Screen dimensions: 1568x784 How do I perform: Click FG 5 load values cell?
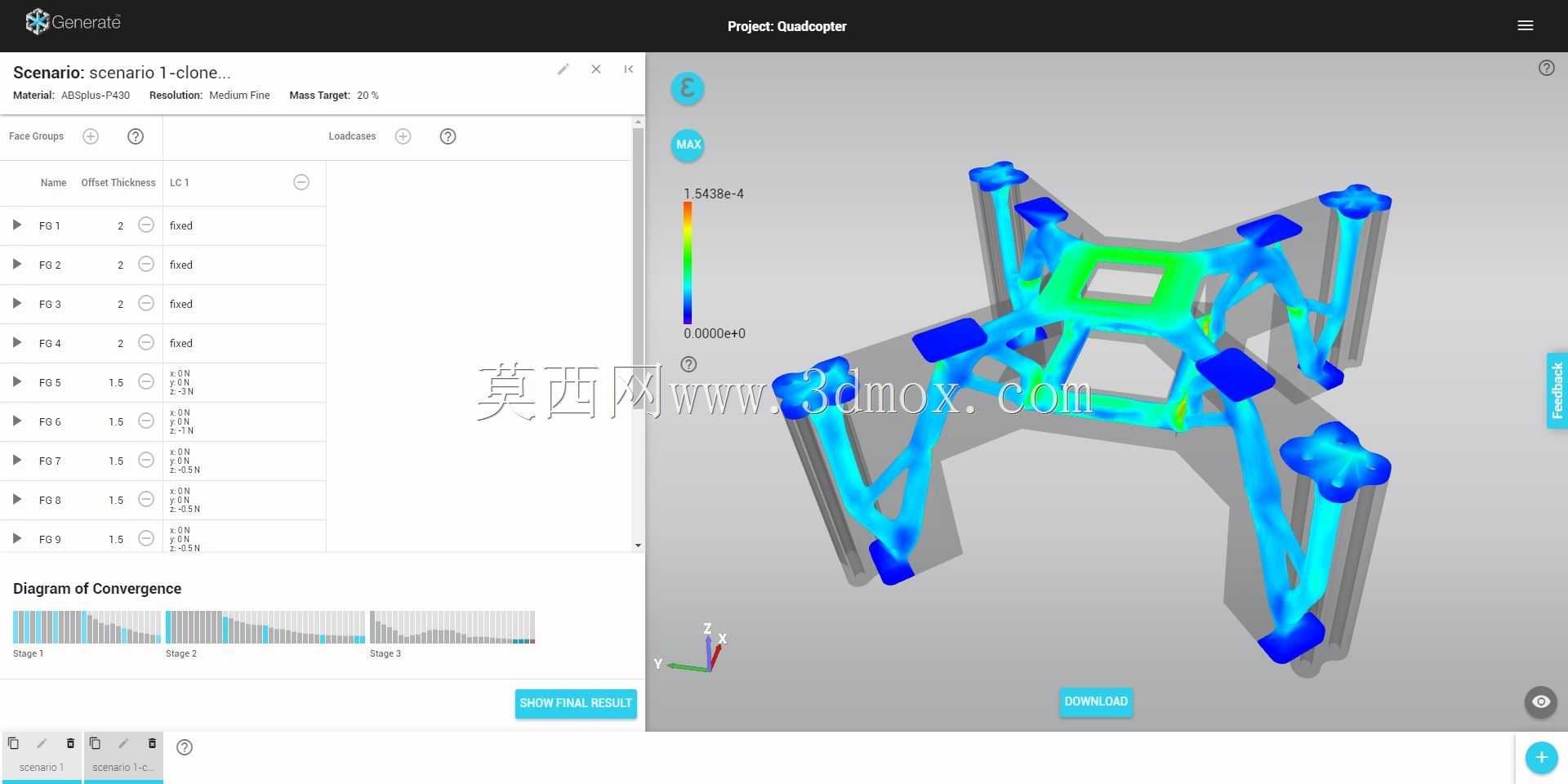pos(244,382)
